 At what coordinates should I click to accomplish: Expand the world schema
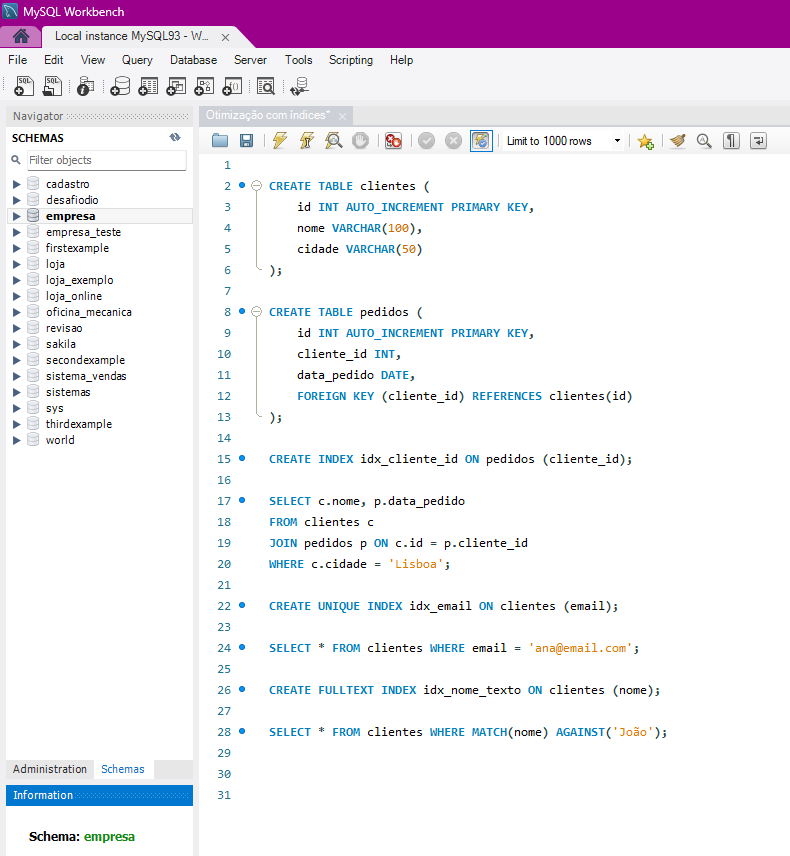tap(16, 440)
